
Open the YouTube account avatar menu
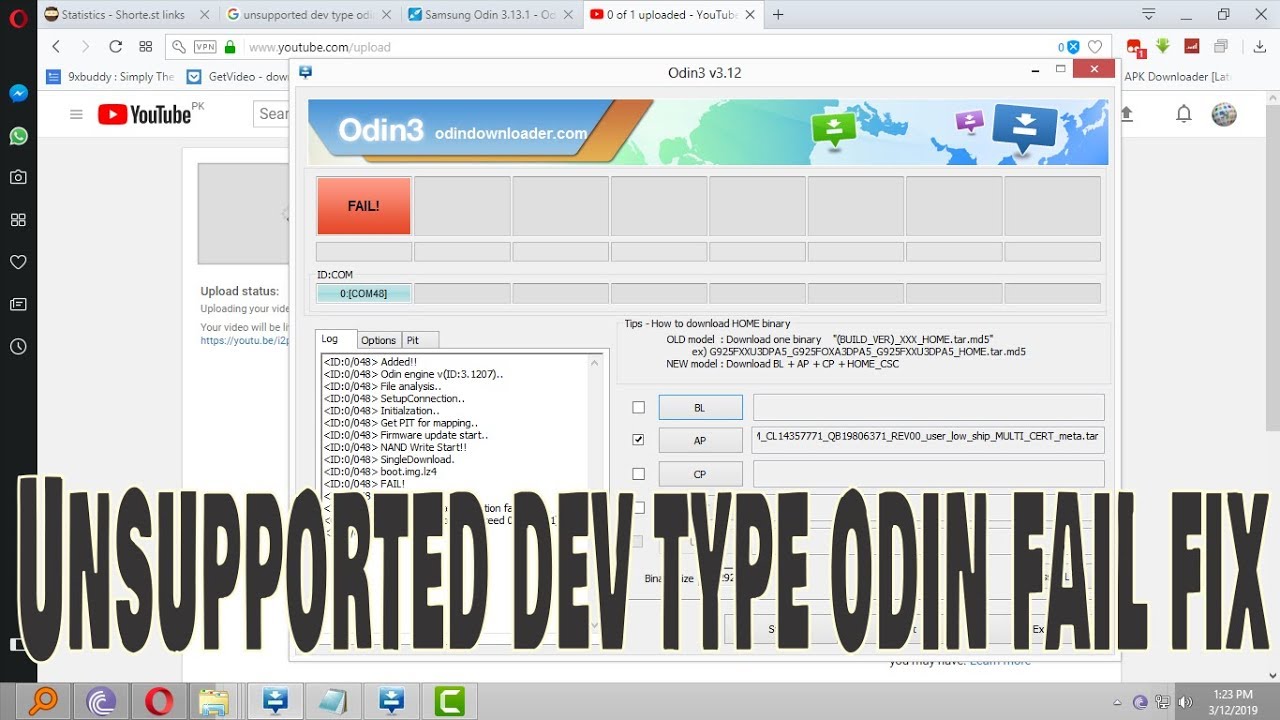tap(1224, 114)
